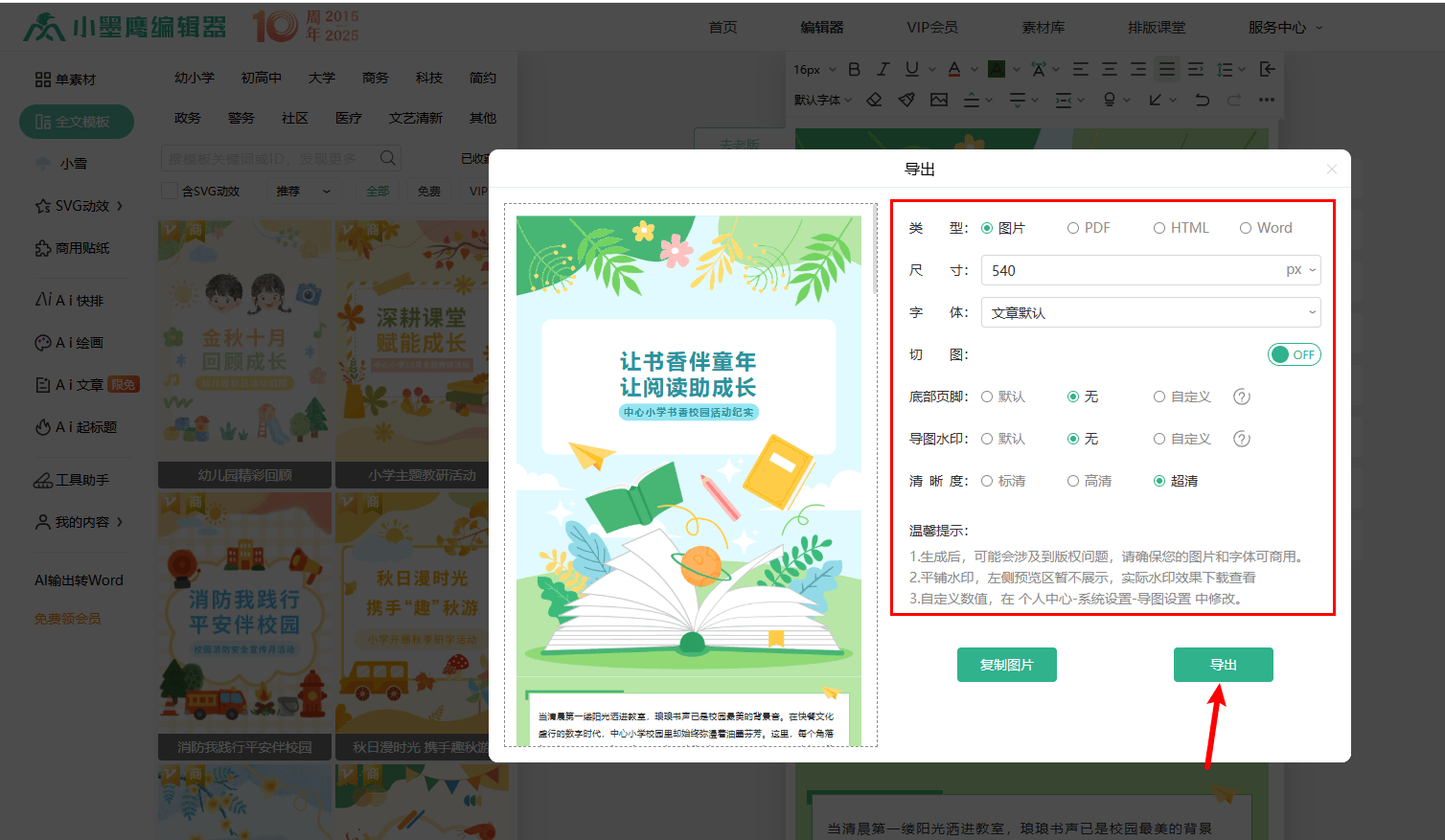This screenshot has height=840, width=1445.
Task: Select the clear formatting eraser icon
Action: coord(874,99)
